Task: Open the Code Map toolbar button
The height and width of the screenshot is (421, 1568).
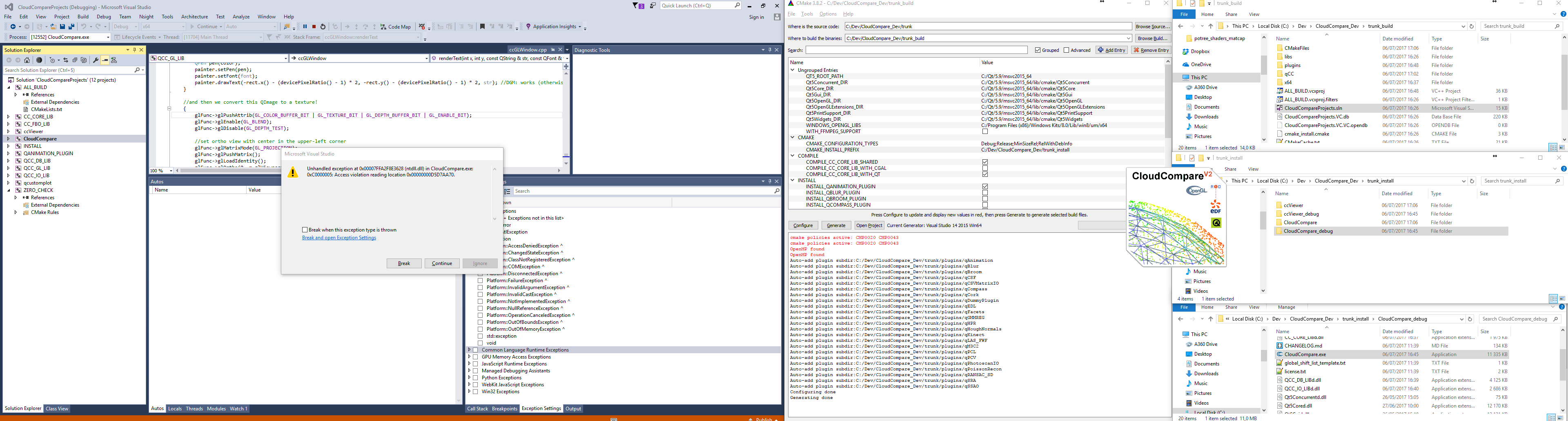Action: pyautogui.click(x=396, y=27)
